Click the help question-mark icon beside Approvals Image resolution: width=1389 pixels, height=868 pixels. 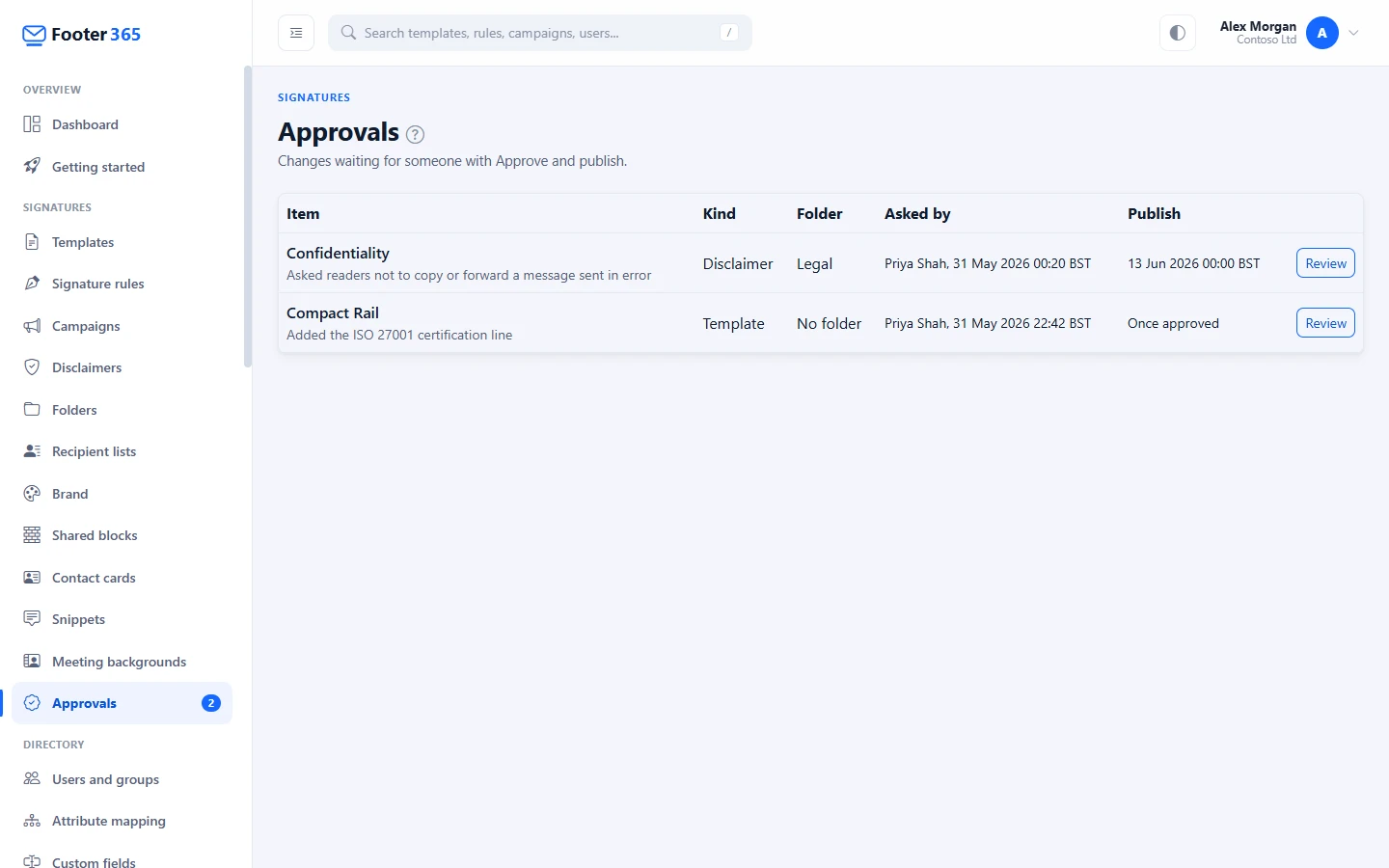point(415,134)
